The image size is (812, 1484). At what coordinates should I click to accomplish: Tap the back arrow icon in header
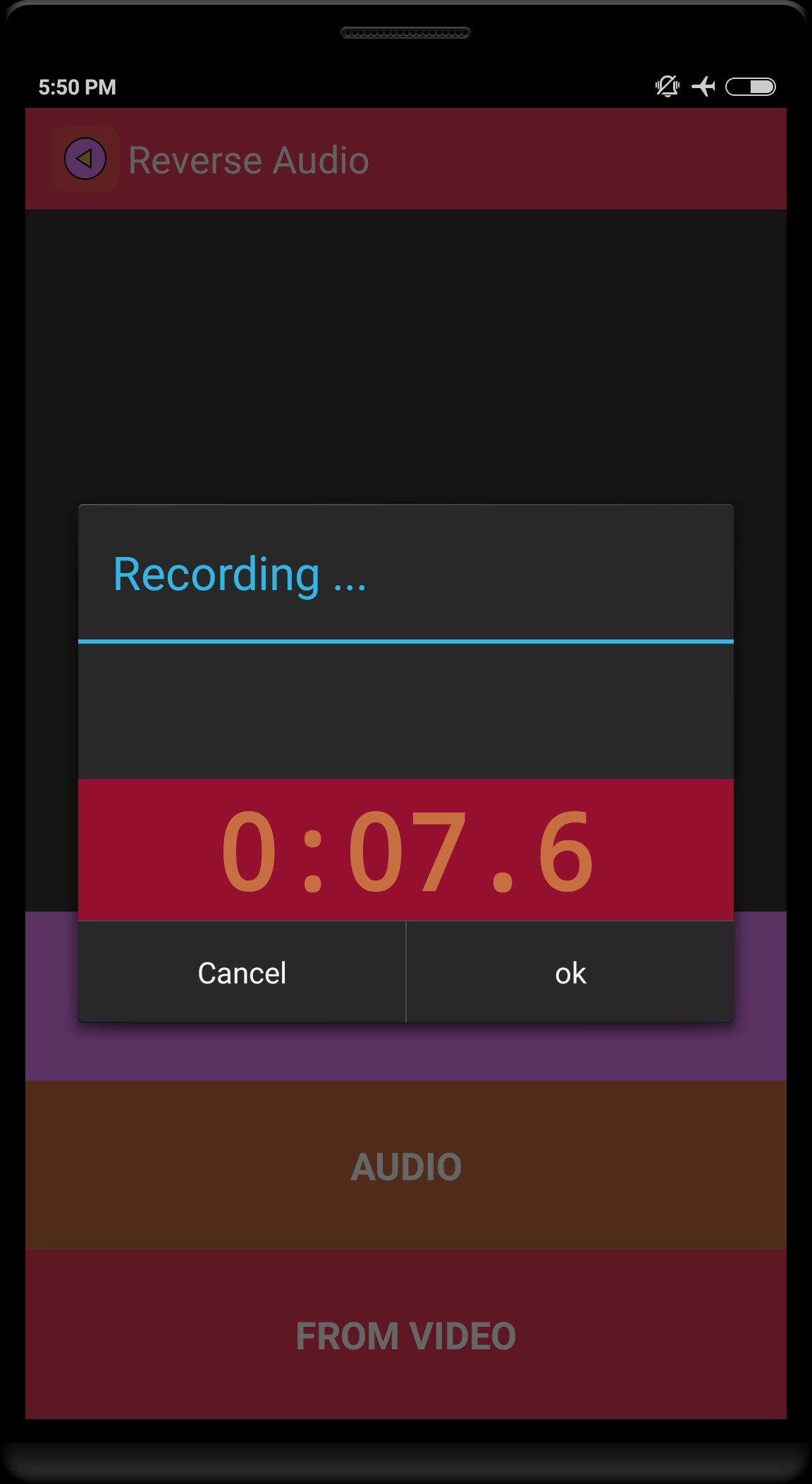(85, 159)
